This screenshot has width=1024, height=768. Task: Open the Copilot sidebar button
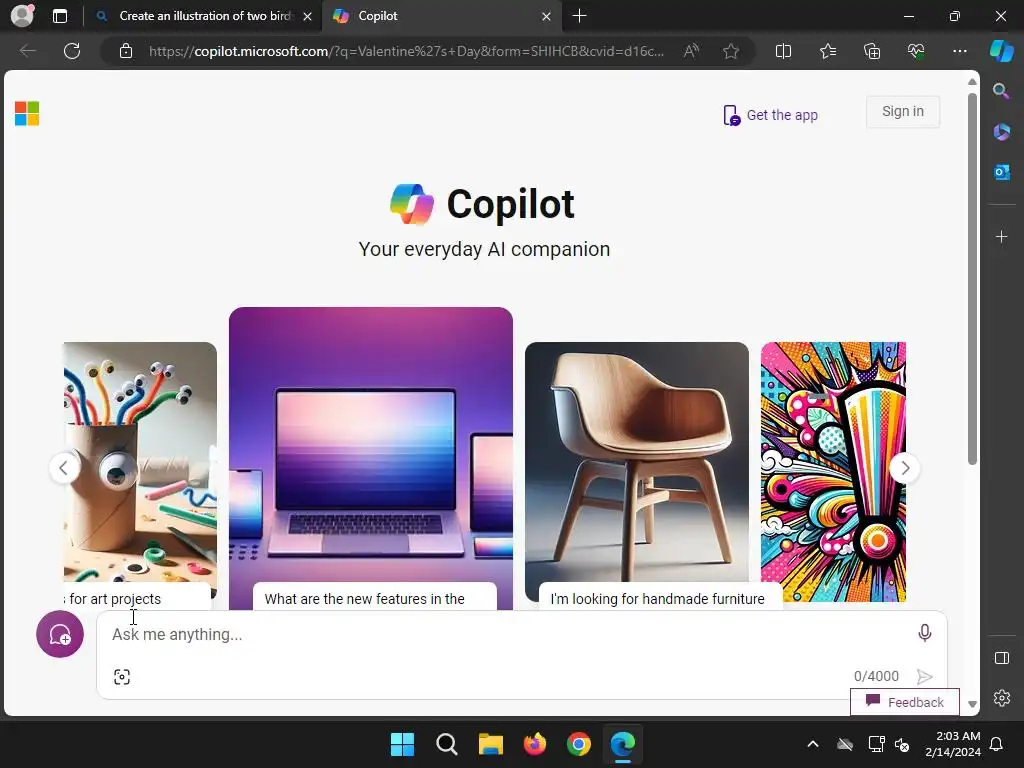[1001, 51]
